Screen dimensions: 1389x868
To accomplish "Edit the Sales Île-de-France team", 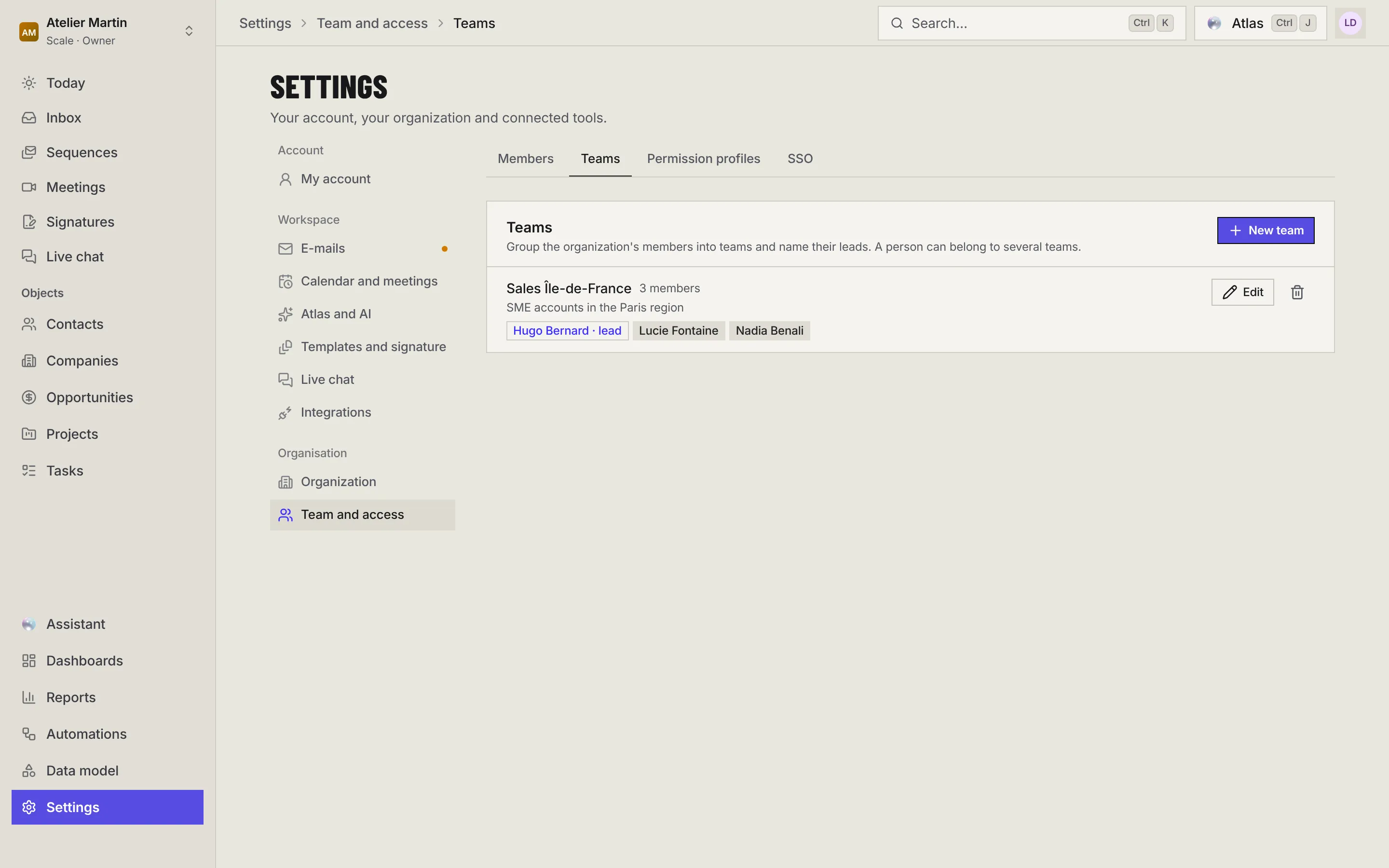I will [1243, 292].
